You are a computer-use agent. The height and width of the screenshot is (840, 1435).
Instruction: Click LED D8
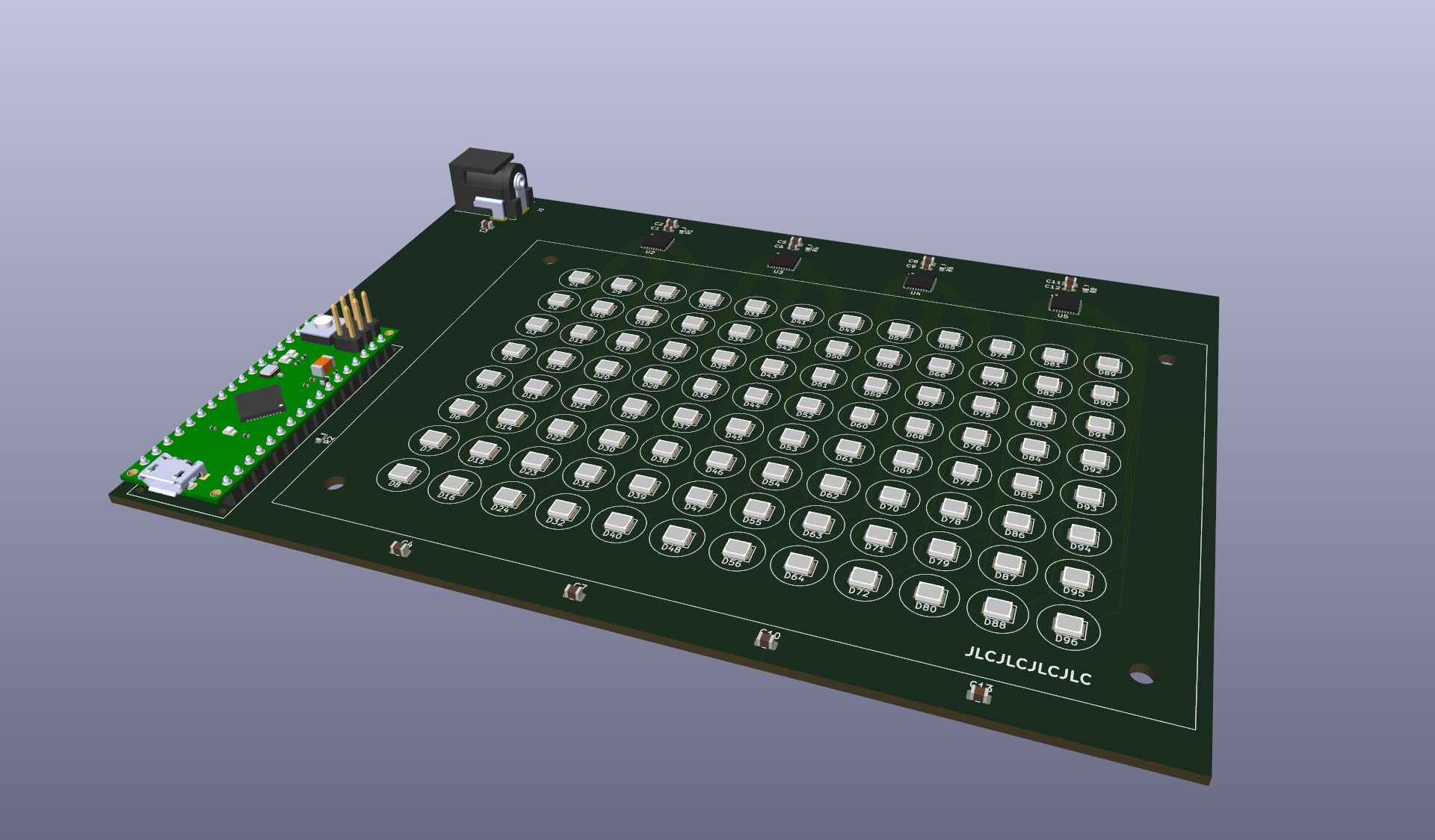coord(403,473)
